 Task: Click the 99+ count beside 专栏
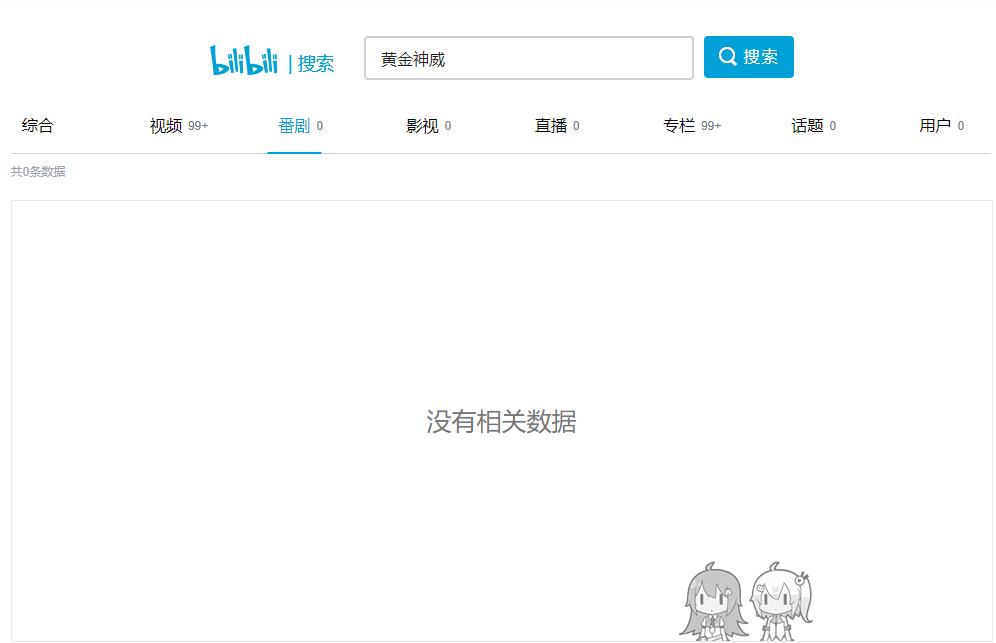[711, 126]
